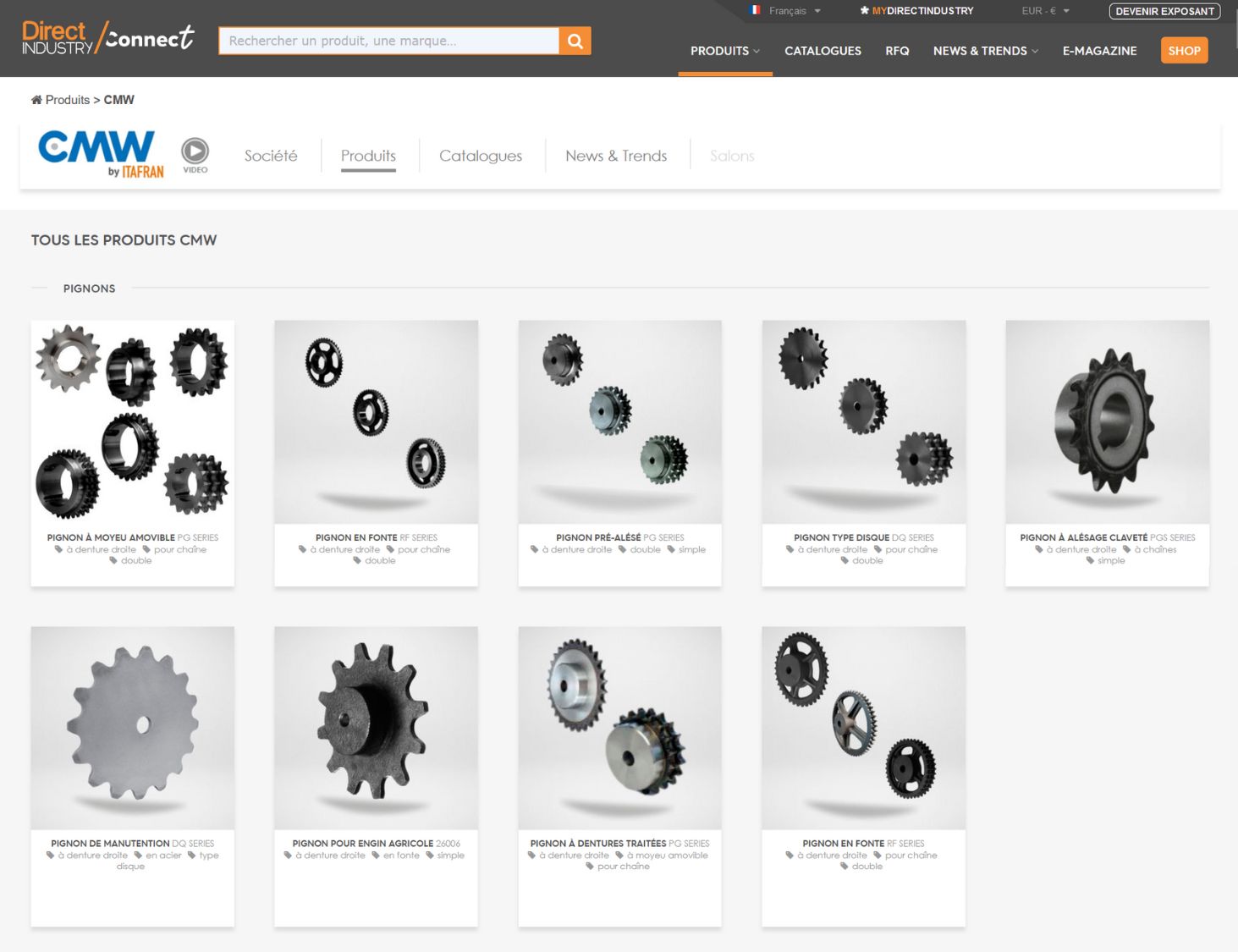Click the CMW by Itafran logo
1238x952 pixels.
102,154
